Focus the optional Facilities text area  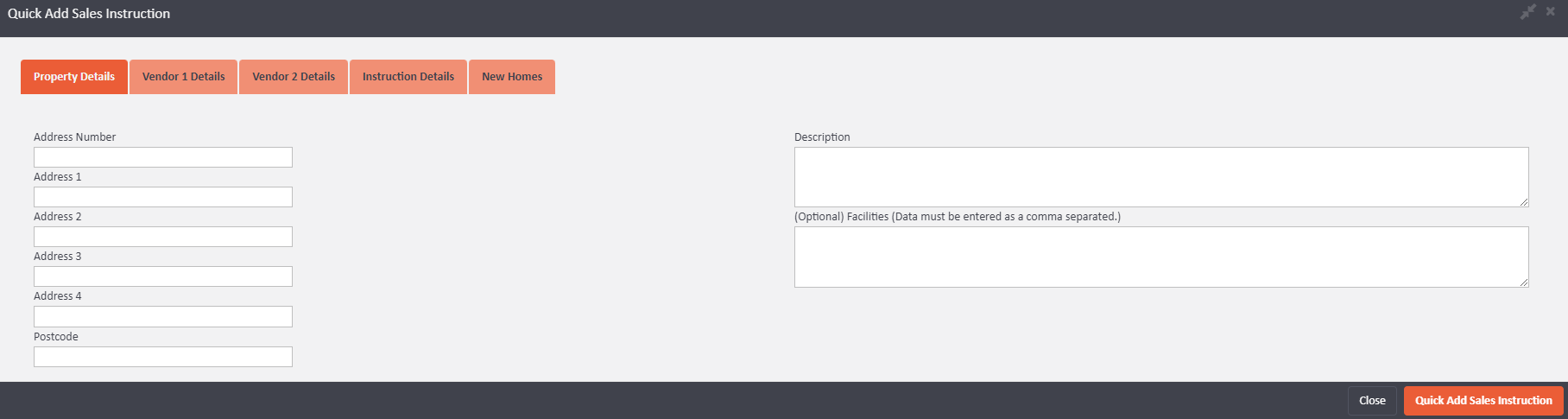coord(1161,257)
